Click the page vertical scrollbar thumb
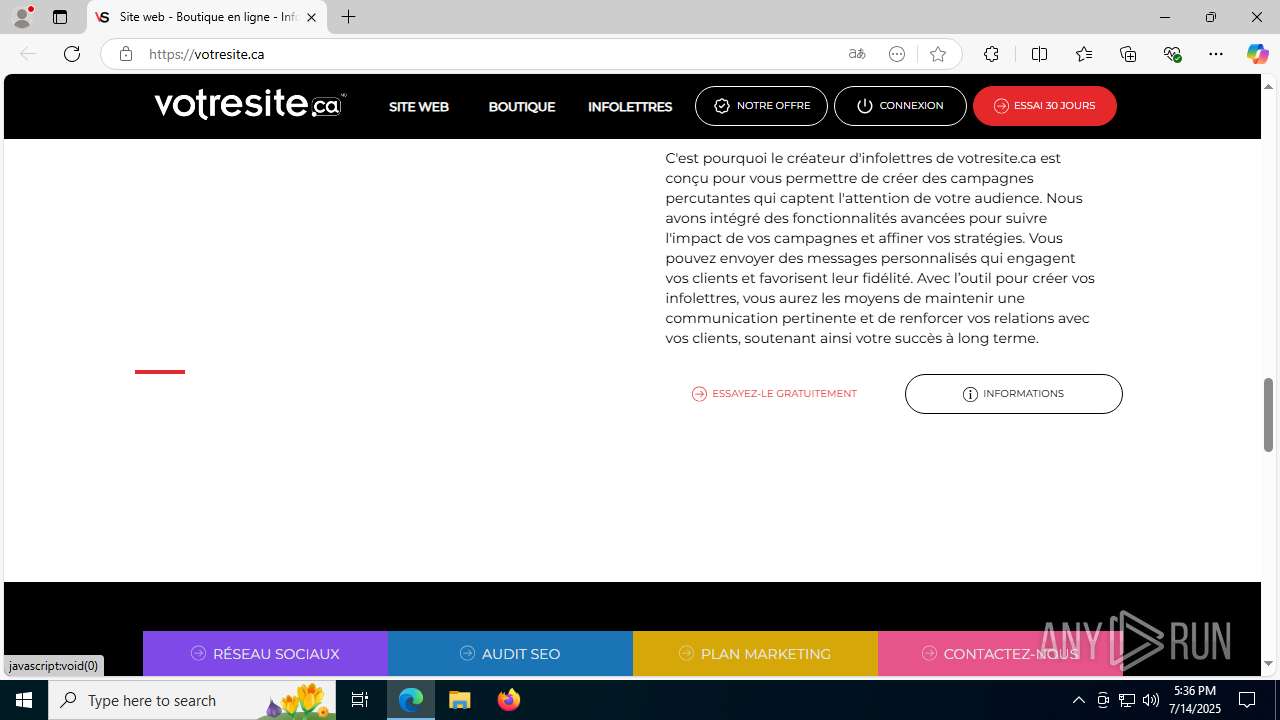1280x720 pixels. 1269,415
